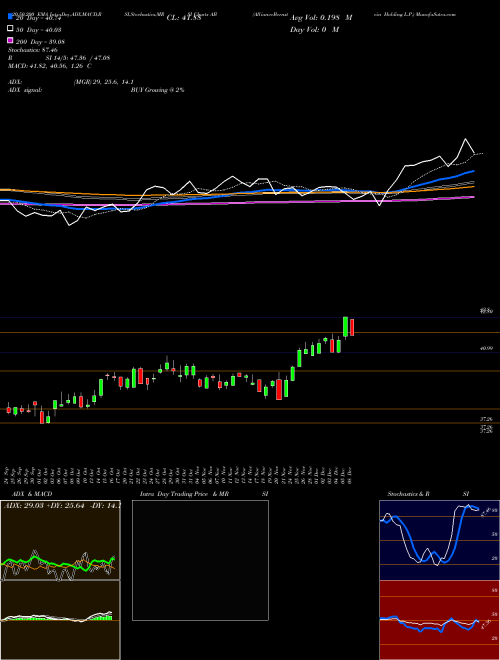The width and height of the screenshot is (500, 660).
Task: Click the 'CL: 41.58' closing price text
Action: pyautogui.click(x=184, y=18)
